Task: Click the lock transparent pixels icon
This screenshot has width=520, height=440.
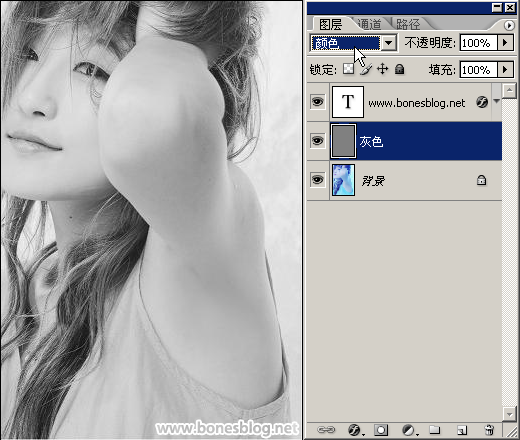Action: click(349, 69)
